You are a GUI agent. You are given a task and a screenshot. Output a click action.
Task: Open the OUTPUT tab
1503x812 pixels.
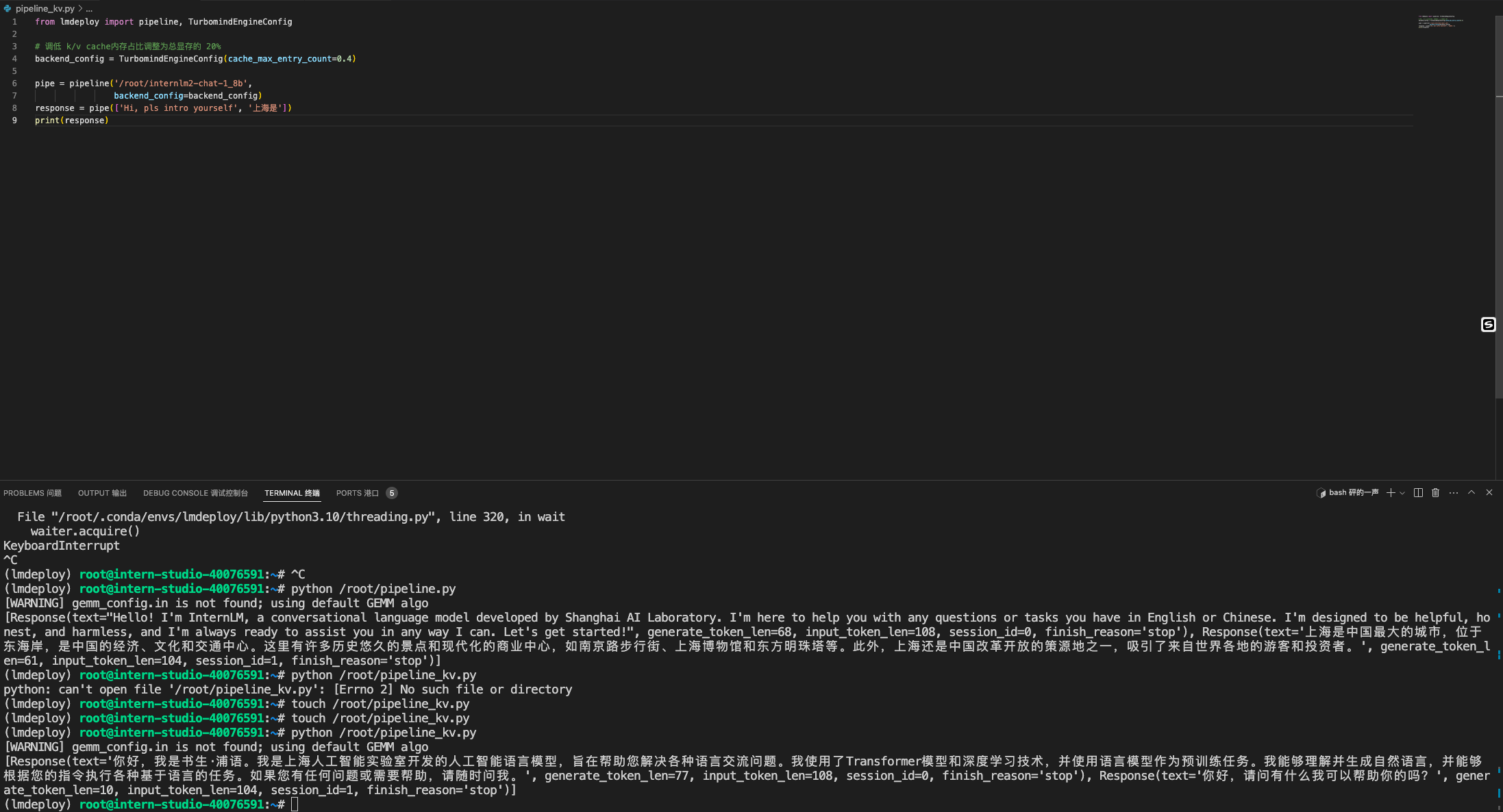click(x=102, y=493)
